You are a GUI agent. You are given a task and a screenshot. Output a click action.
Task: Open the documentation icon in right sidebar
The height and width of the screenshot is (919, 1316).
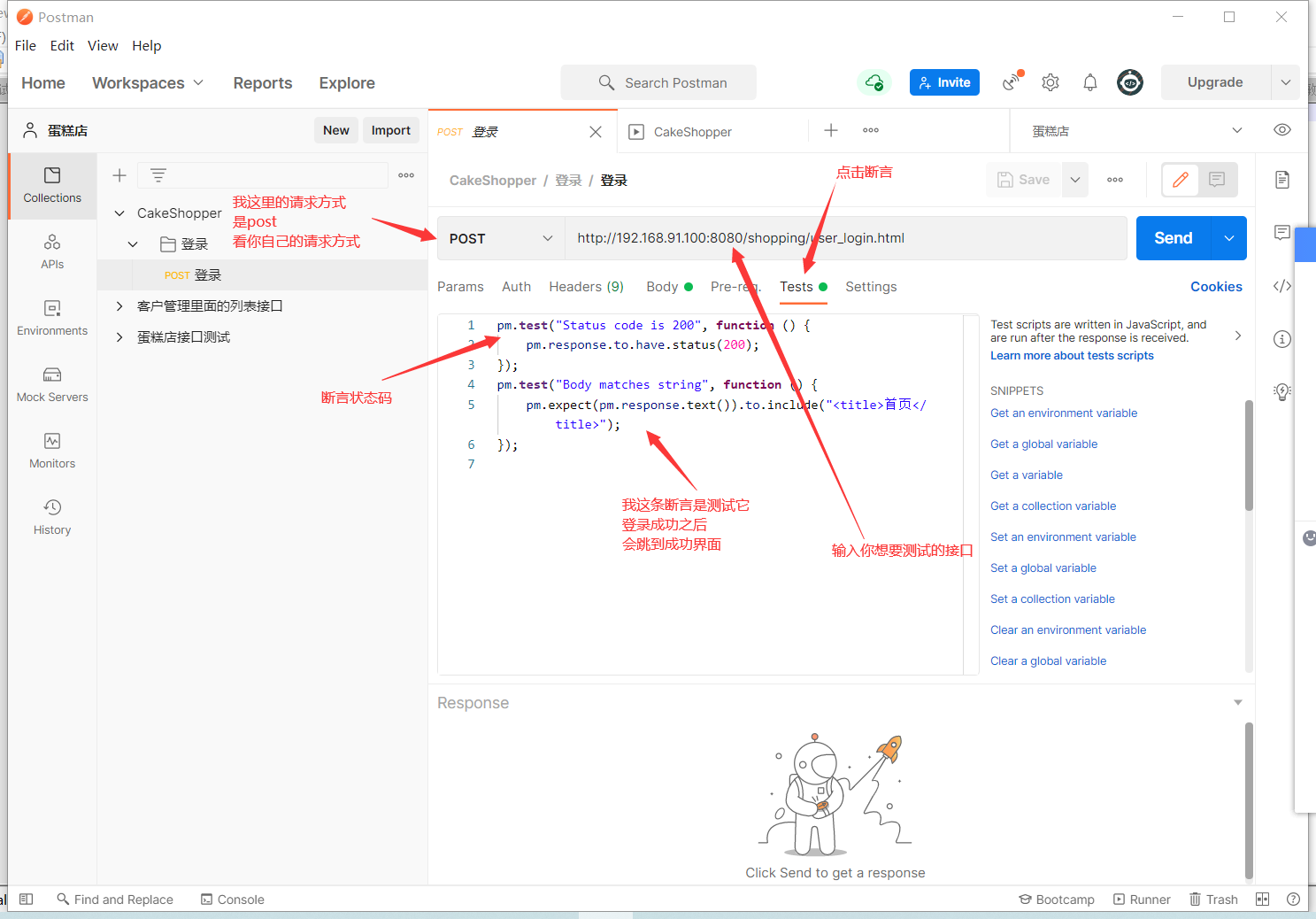tap(1282, 180)
